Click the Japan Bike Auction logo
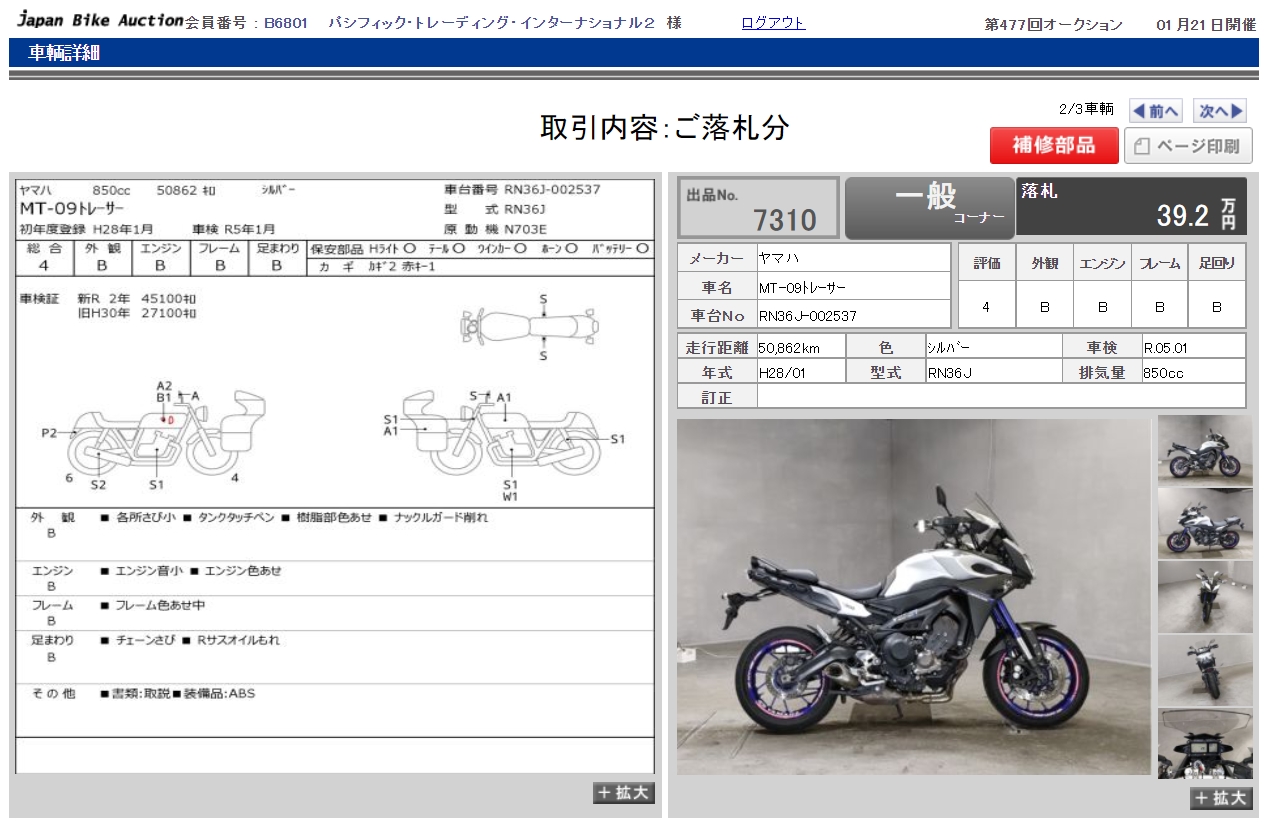Image resolution: width=1264 pixels, height=822 pixels. 100,21
